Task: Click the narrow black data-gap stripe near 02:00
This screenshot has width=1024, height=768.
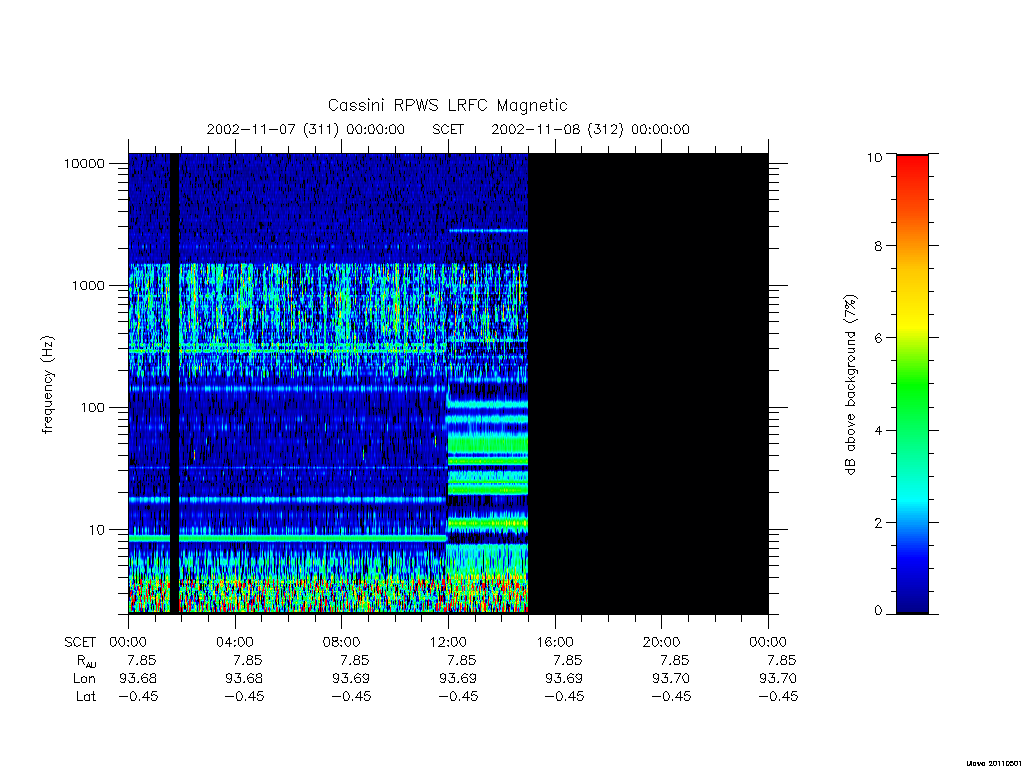Action: pyautogui.click(x=174, y=383)
